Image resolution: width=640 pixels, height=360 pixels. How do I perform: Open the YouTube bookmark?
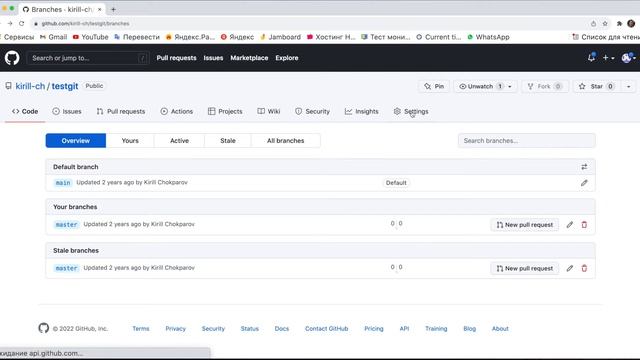point(91,37)
